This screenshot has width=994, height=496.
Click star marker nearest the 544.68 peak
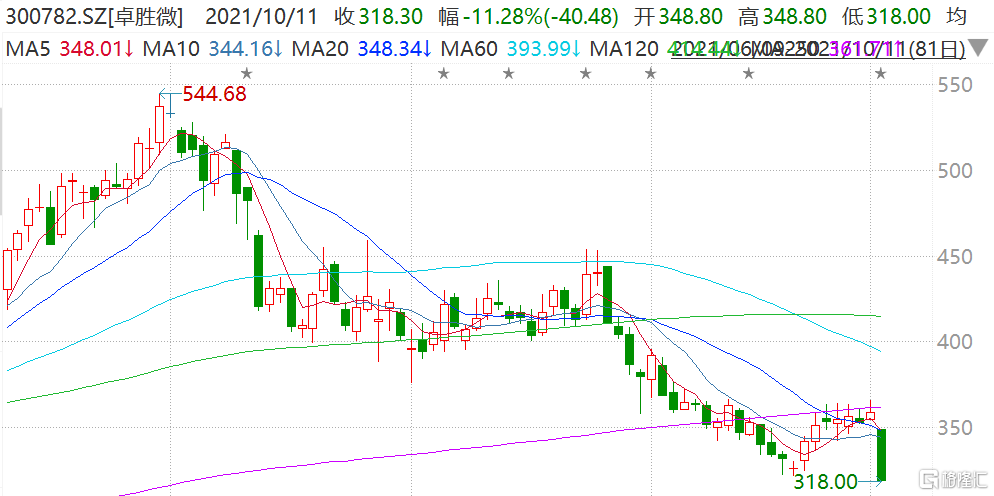(x=247, y=74)
